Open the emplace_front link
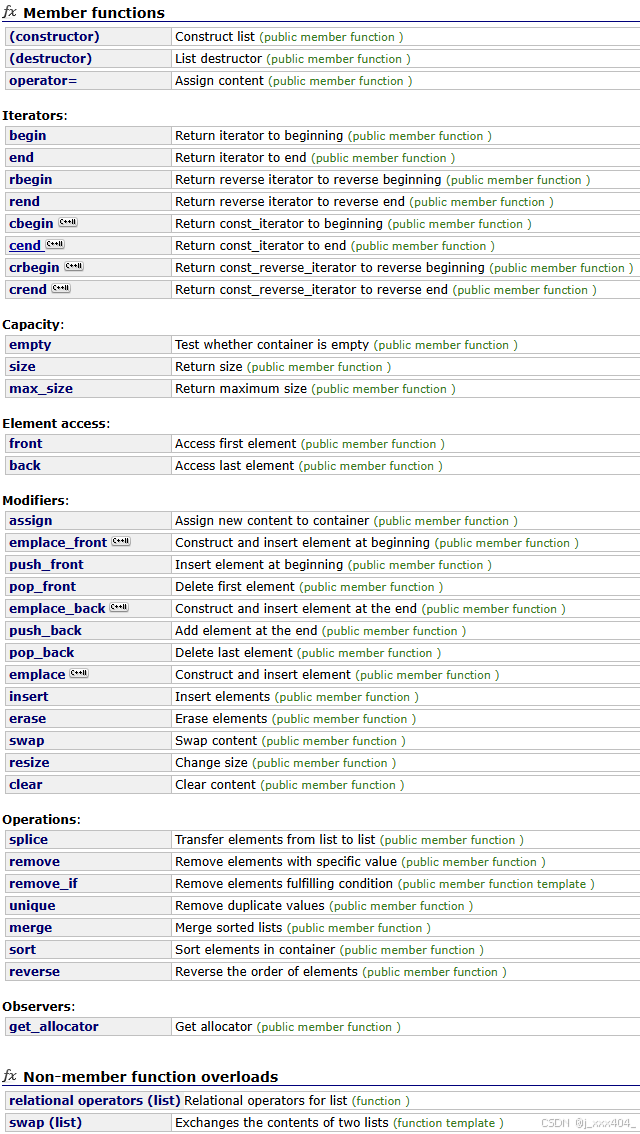640x1134 pixels. 58,542
